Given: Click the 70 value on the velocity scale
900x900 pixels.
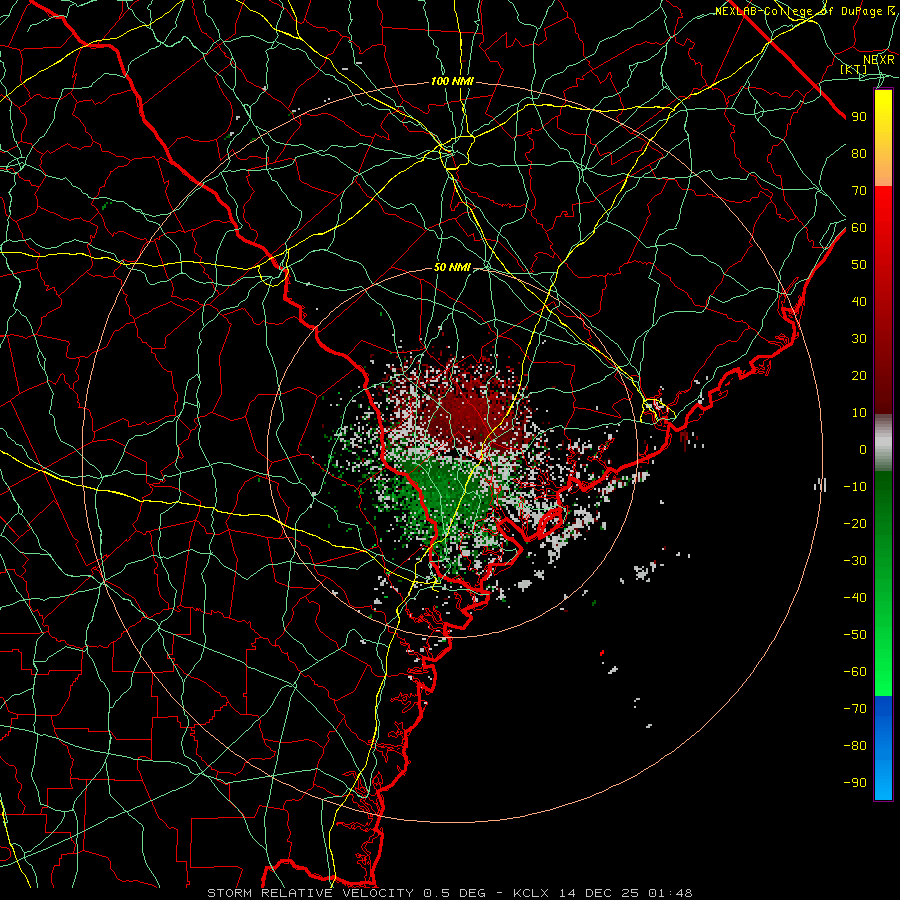Looking at the screenshot, I should [859, 191].
